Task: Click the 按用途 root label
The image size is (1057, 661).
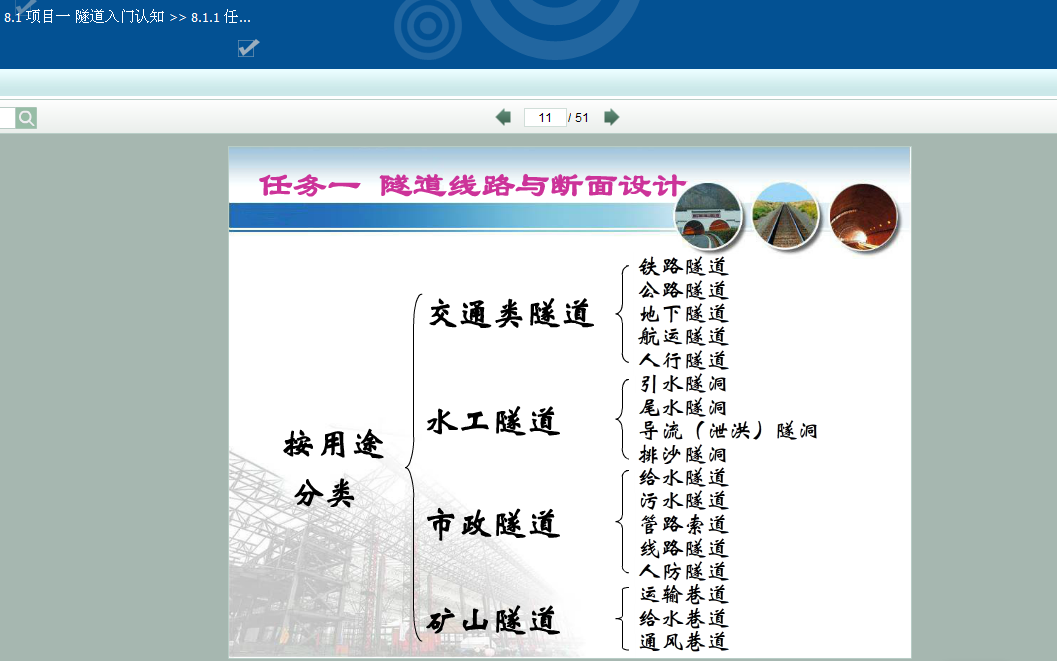Action: (x=334, y=444)
